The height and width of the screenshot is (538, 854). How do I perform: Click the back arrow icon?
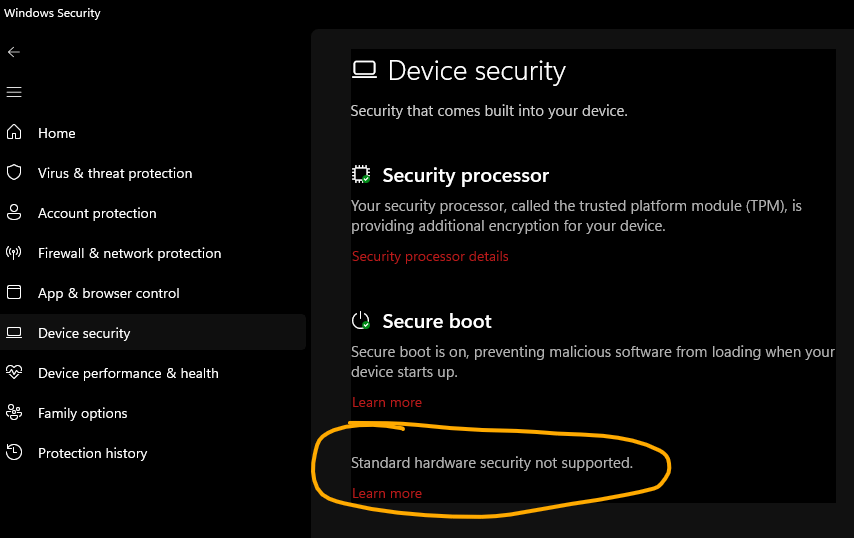[x=14, y=52]
